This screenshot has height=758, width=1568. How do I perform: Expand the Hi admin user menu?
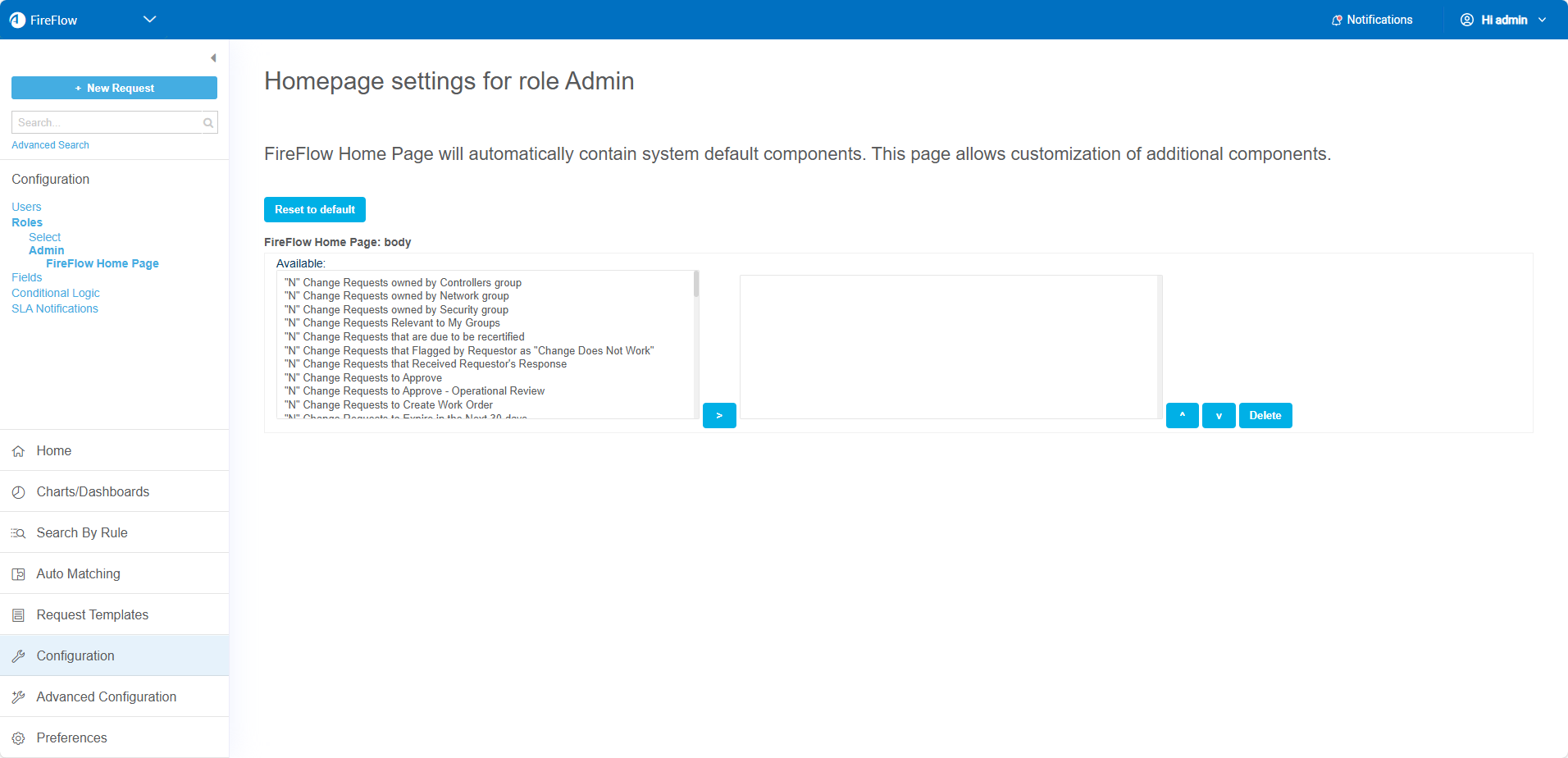1503,20
